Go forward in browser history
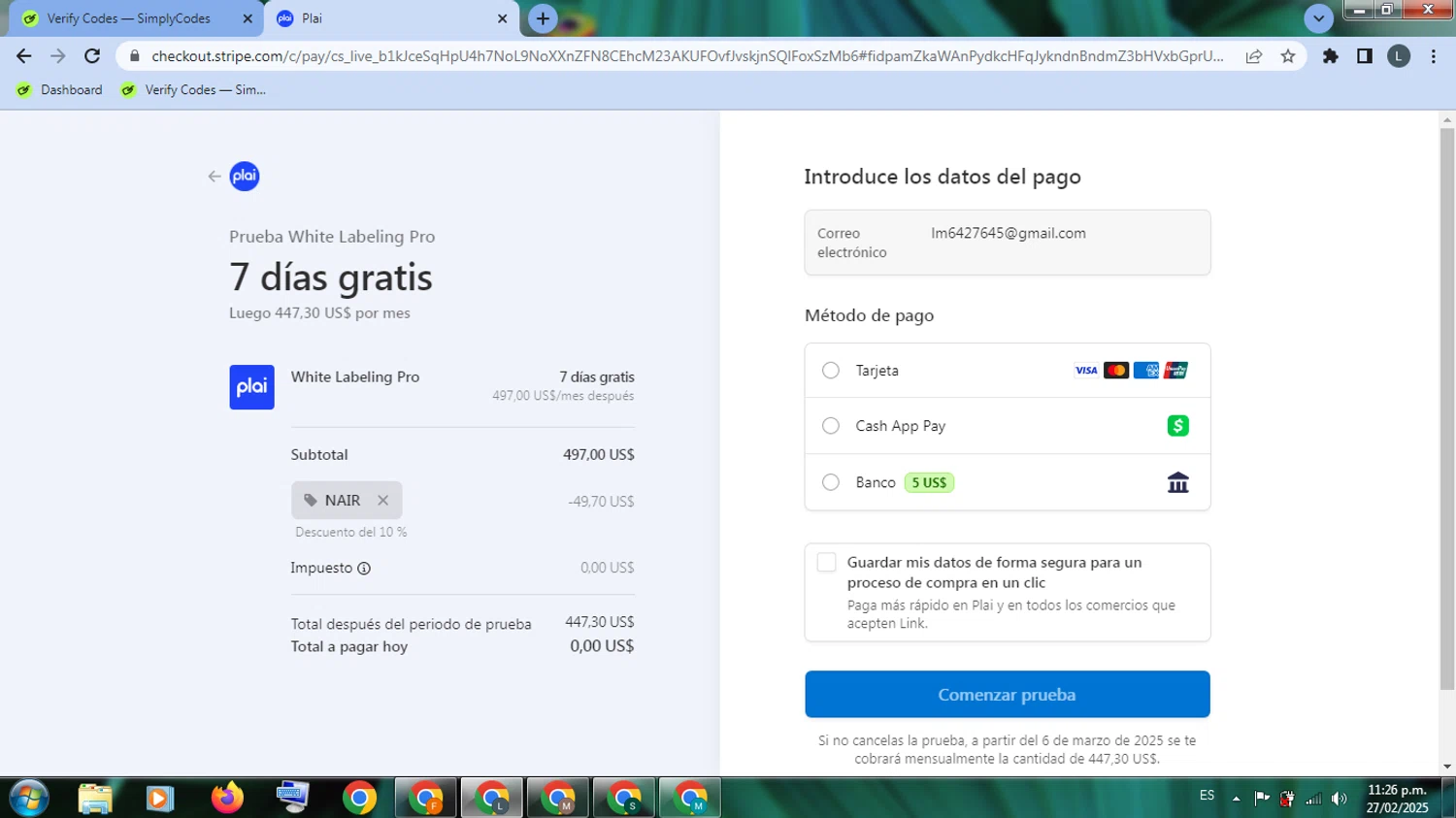The image size is (1456, 818). click(x=58, y=56)
